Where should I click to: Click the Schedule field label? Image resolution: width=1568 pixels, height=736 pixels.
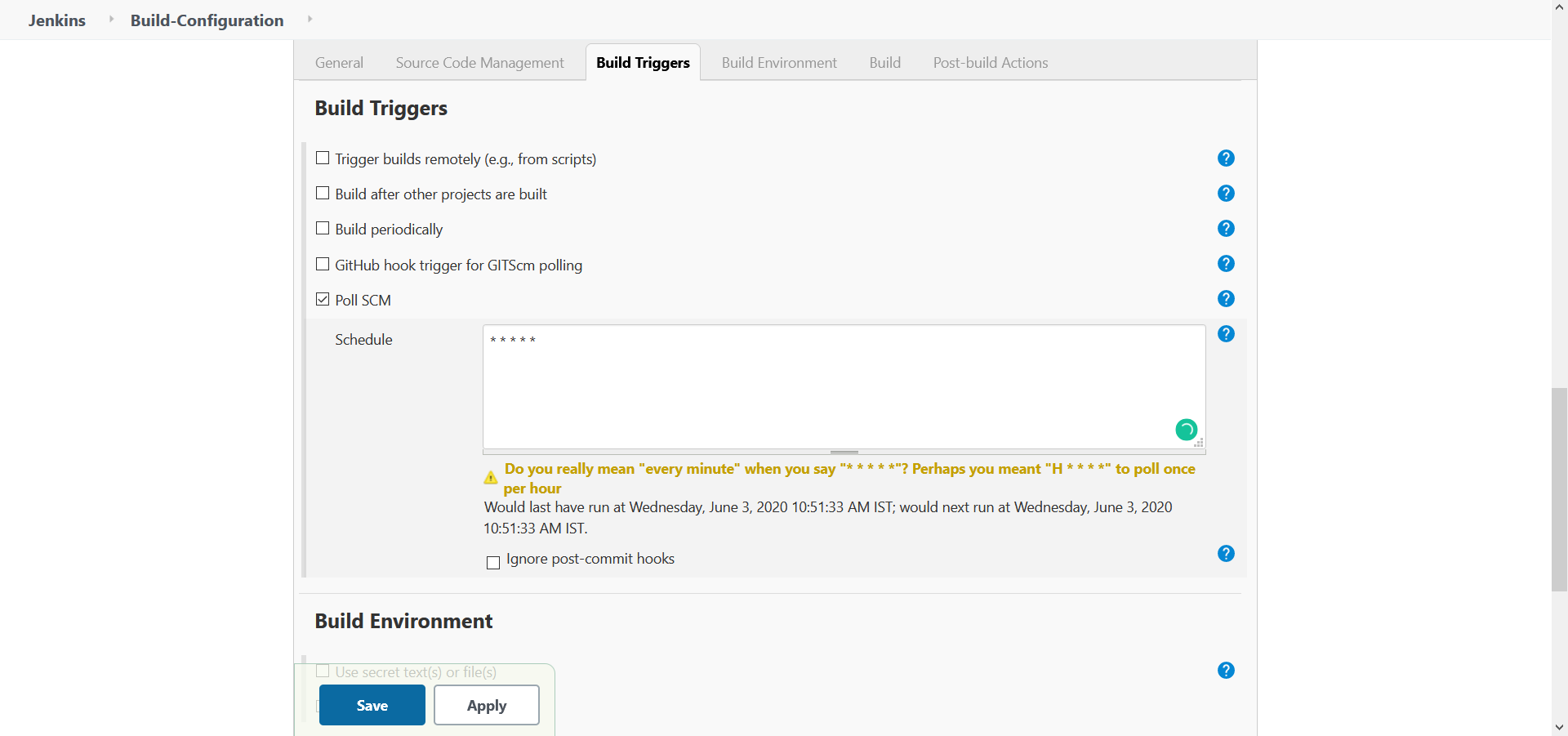(363, 340)
